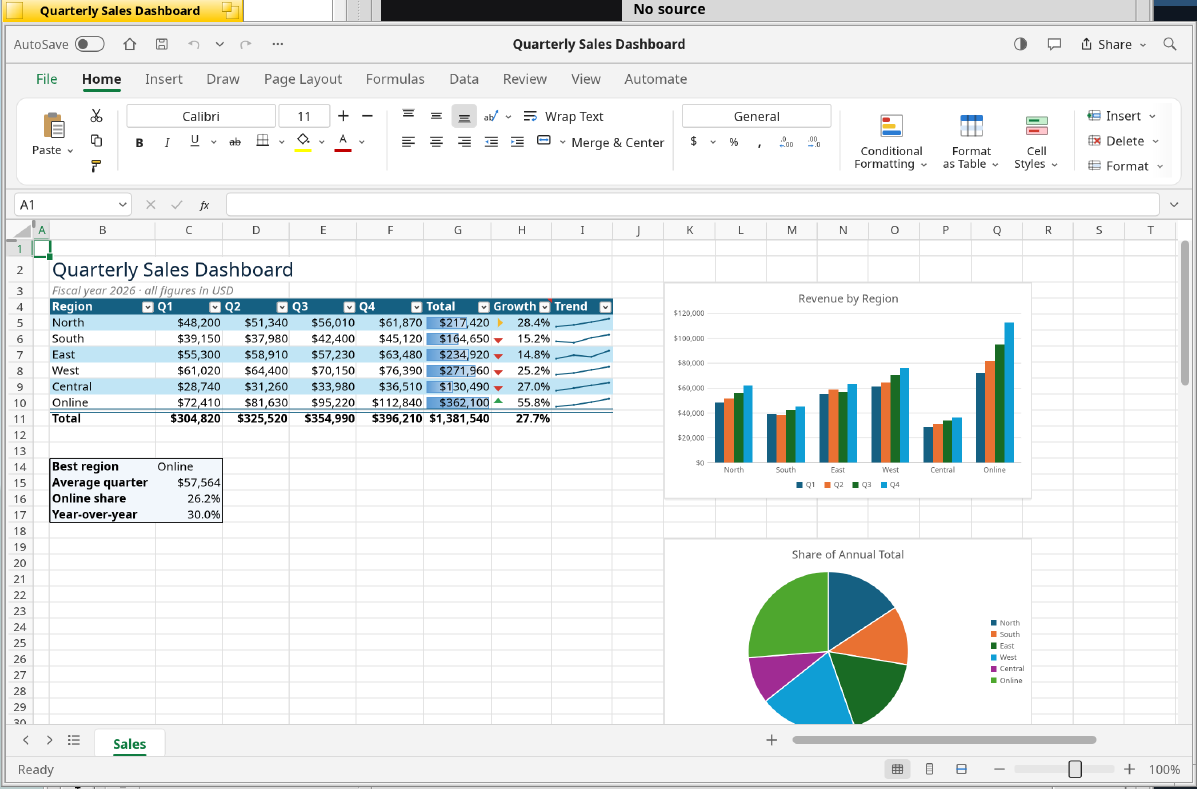Decrease indent of cell contents
This screenshot has width=1197, height=789.
[x=491, y=142]
